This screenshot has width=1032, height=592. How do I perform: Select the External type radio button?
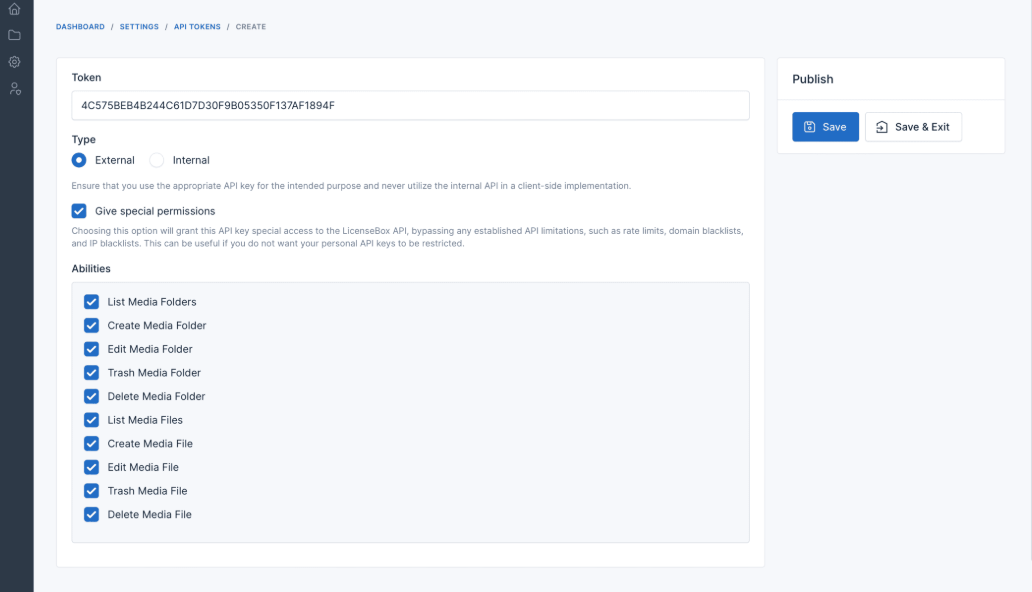(x=79, y=160)
